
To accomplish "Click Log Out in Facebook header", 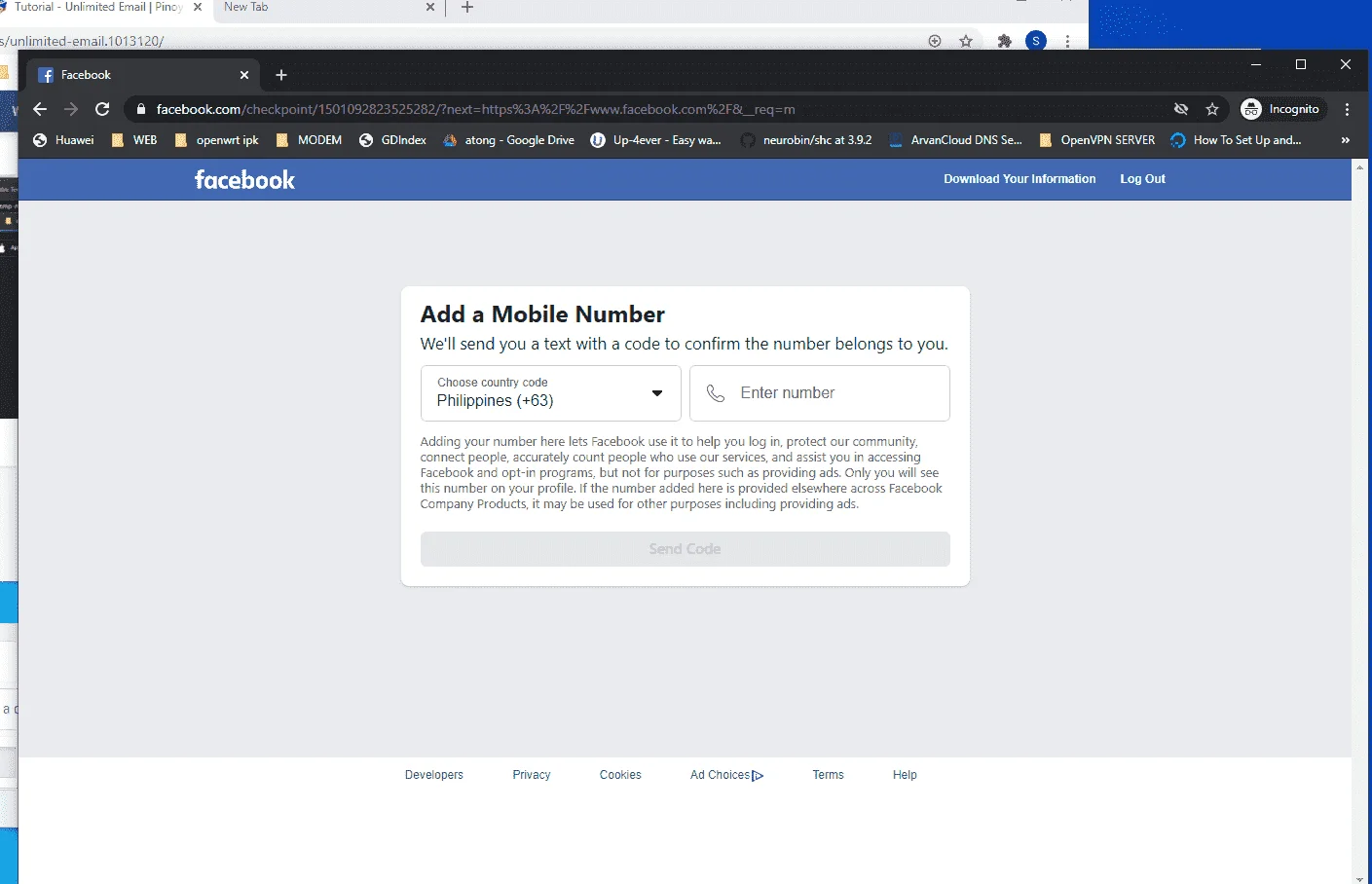I will [x=1142, y=179].
